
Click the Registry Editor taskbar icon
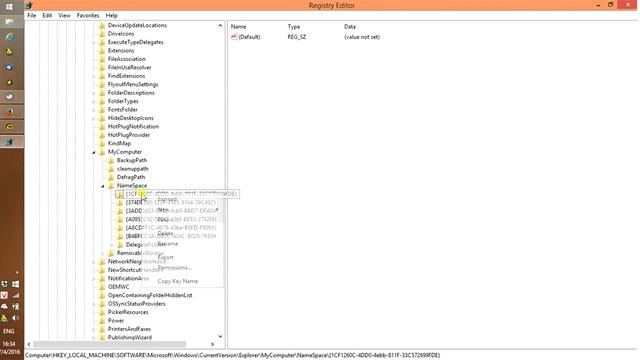pos(9,142)
